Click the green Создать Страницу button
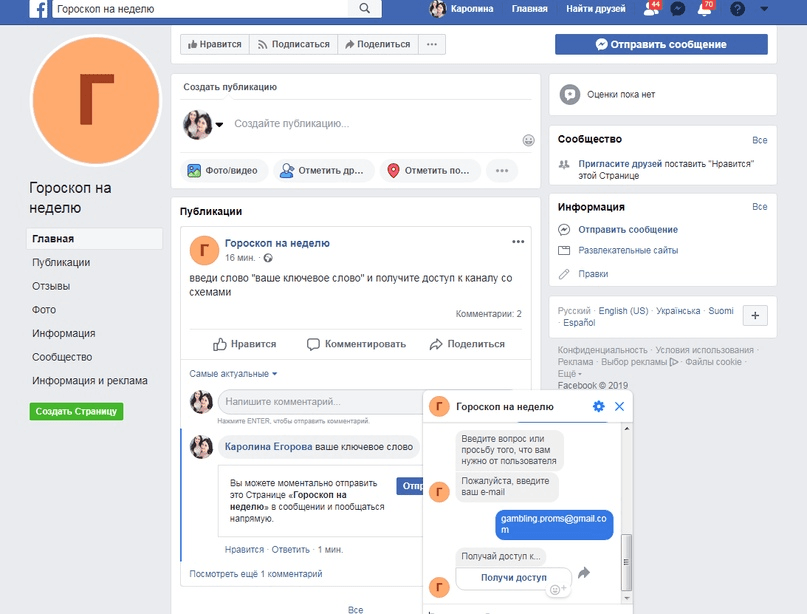807x614 pixels. click(x=76, y=411)
